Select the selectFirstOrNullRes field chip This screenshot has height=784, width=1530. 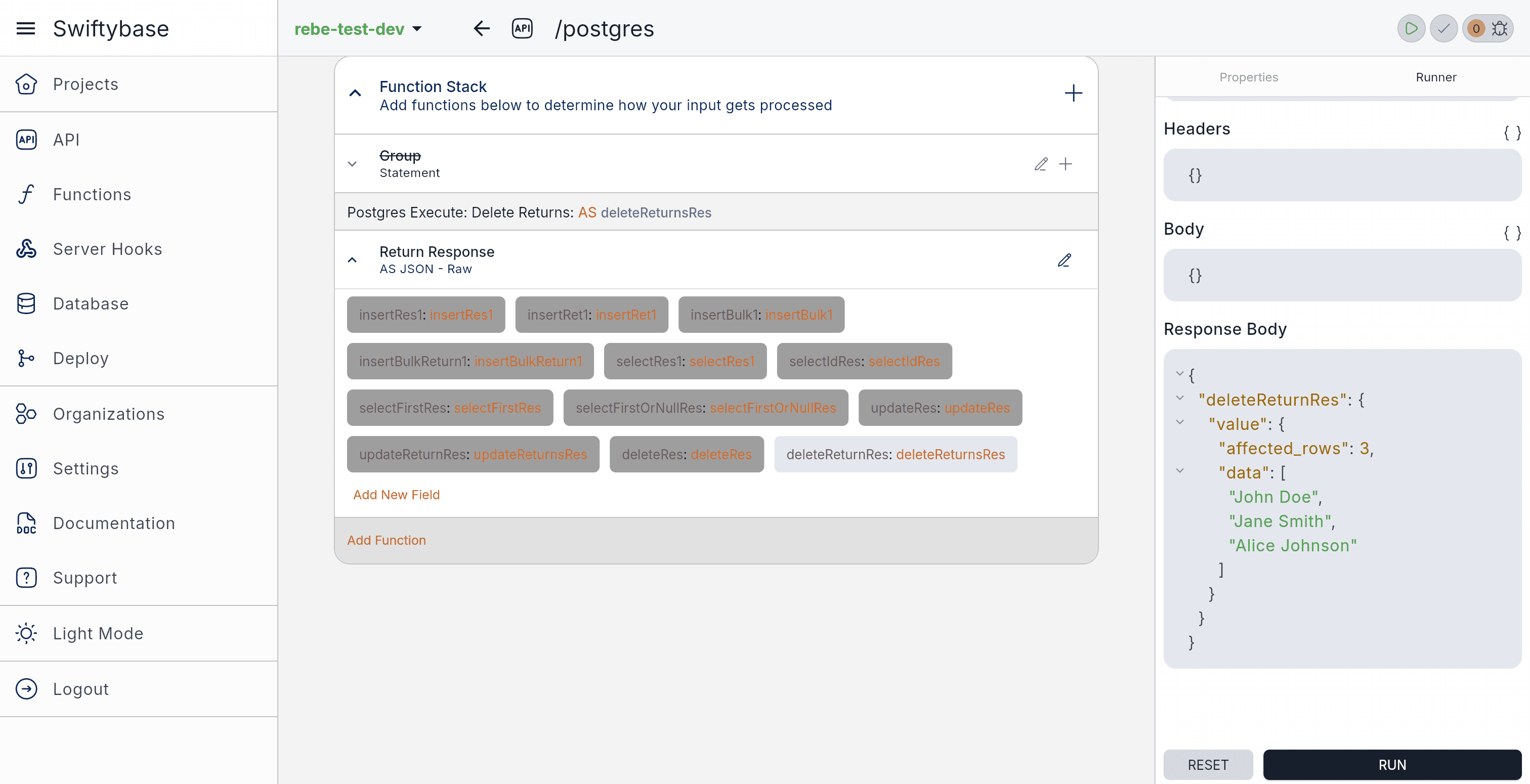pyautogui.click(x=706, y=408)
